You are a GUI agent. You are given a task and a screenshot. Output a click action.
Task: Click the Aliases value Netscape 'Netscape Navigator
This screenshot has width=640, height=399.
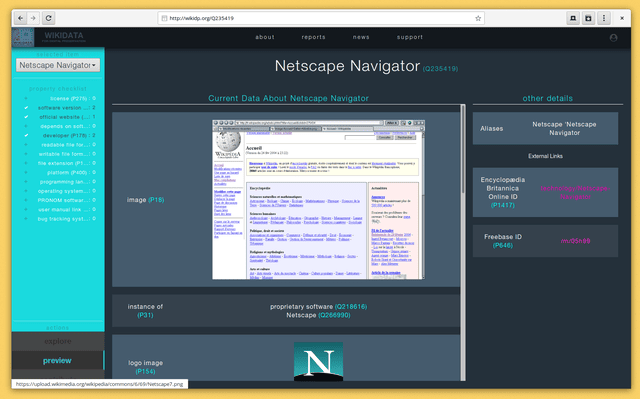click(x=564, y=129)
